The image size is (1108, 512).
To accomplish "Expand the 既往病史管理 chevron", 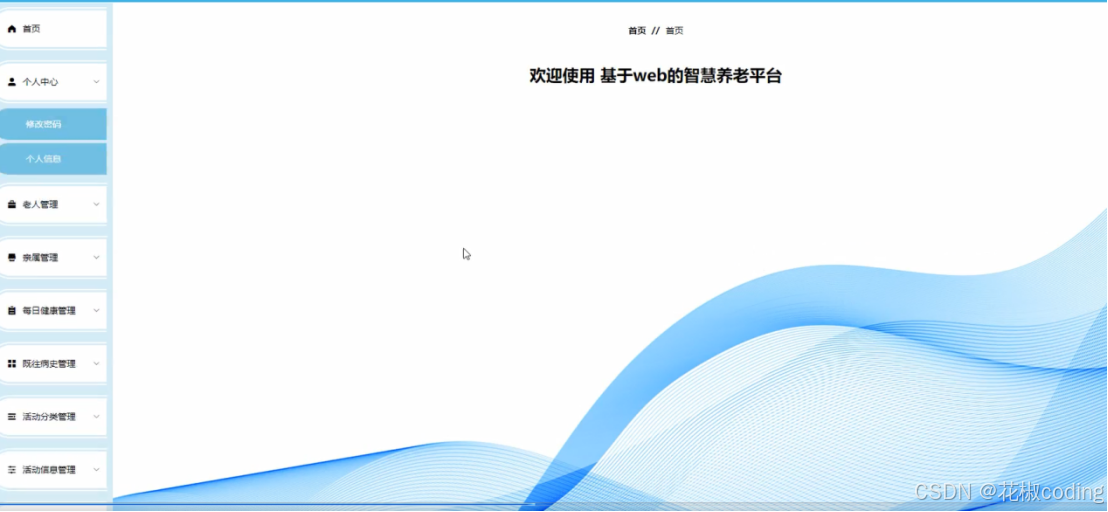I will (96, 364).
